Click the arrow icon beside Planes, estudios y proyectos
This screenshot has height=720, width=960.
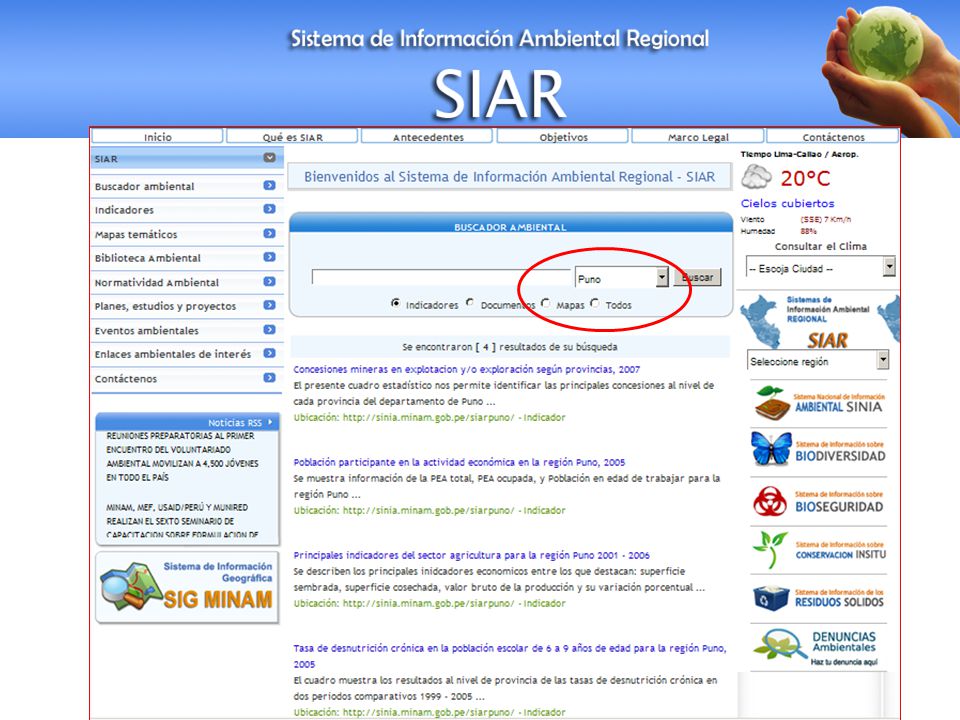pos(269,306)
